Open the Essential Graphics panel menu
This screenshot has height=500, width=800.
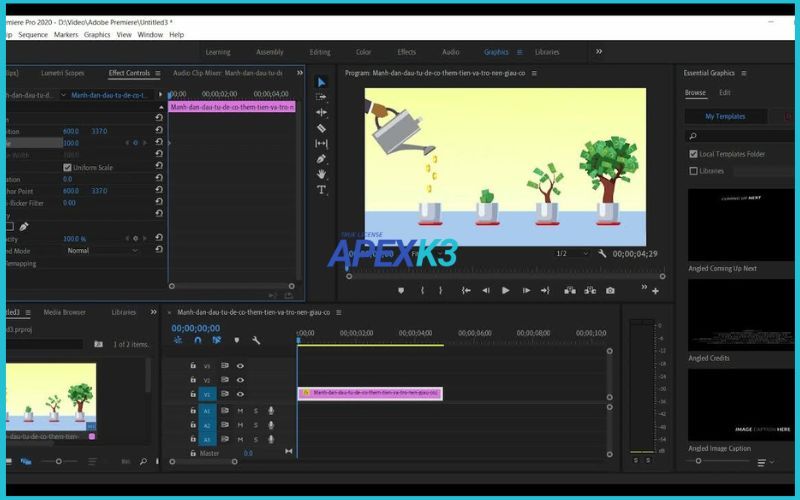[x=744, y=73]
